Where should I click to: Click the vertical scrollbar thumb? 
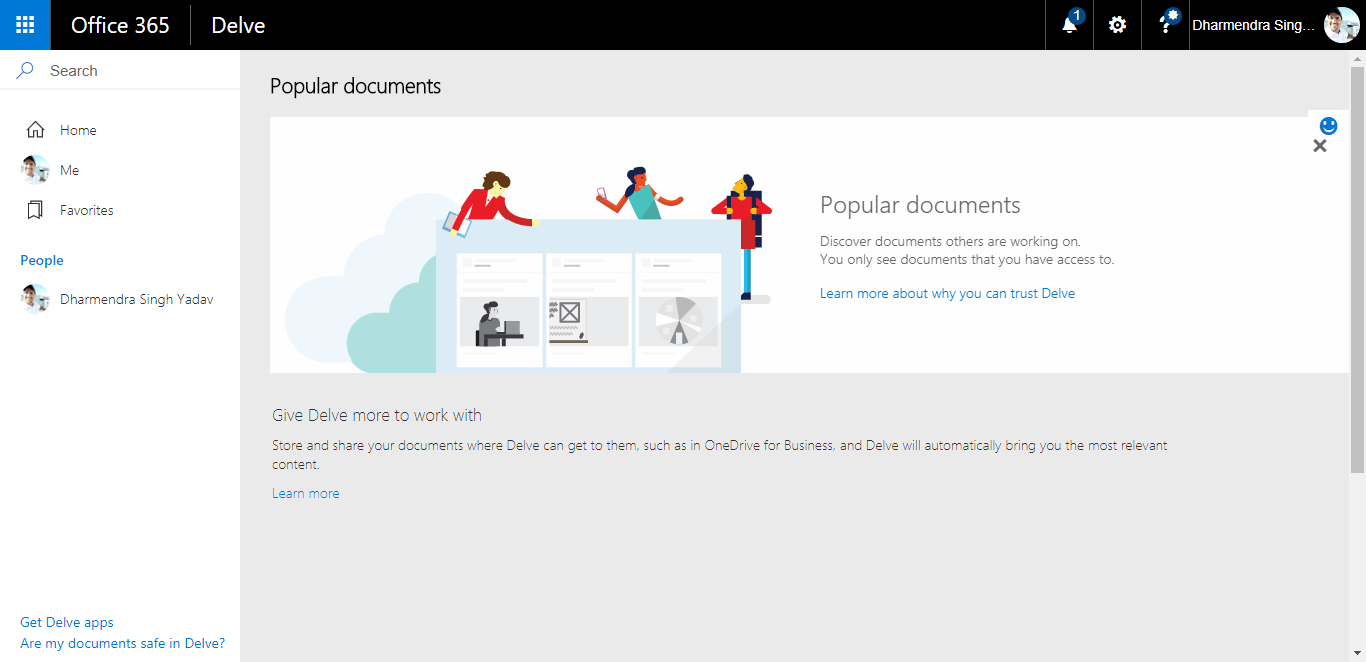tap(1357, 270)
